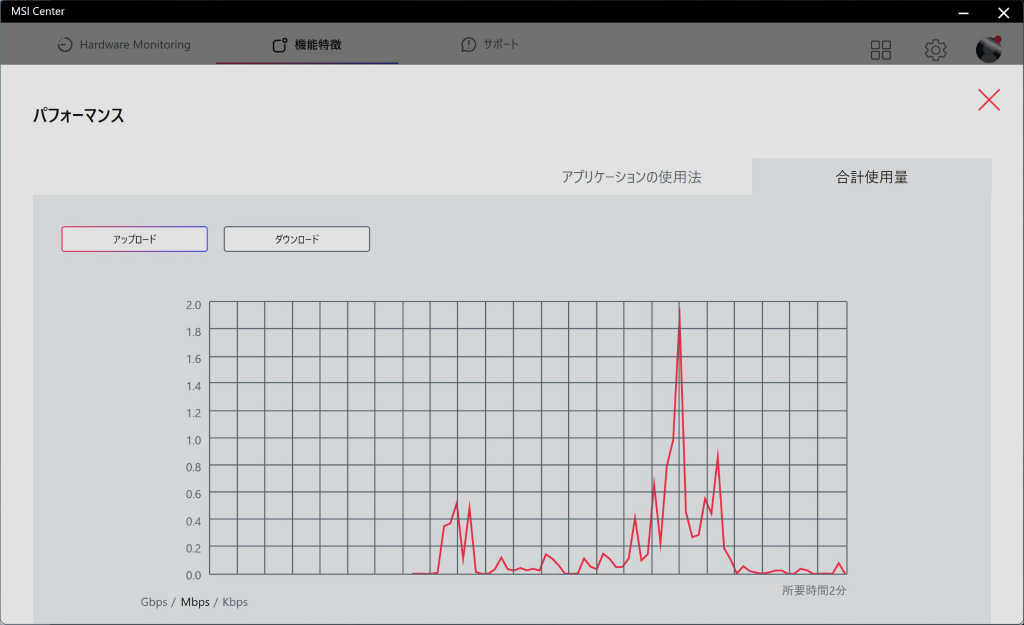Click the 2.0 y-axis label
Image resolution: width=1024 pixels, height=625 pixels.
coord(193,305)
